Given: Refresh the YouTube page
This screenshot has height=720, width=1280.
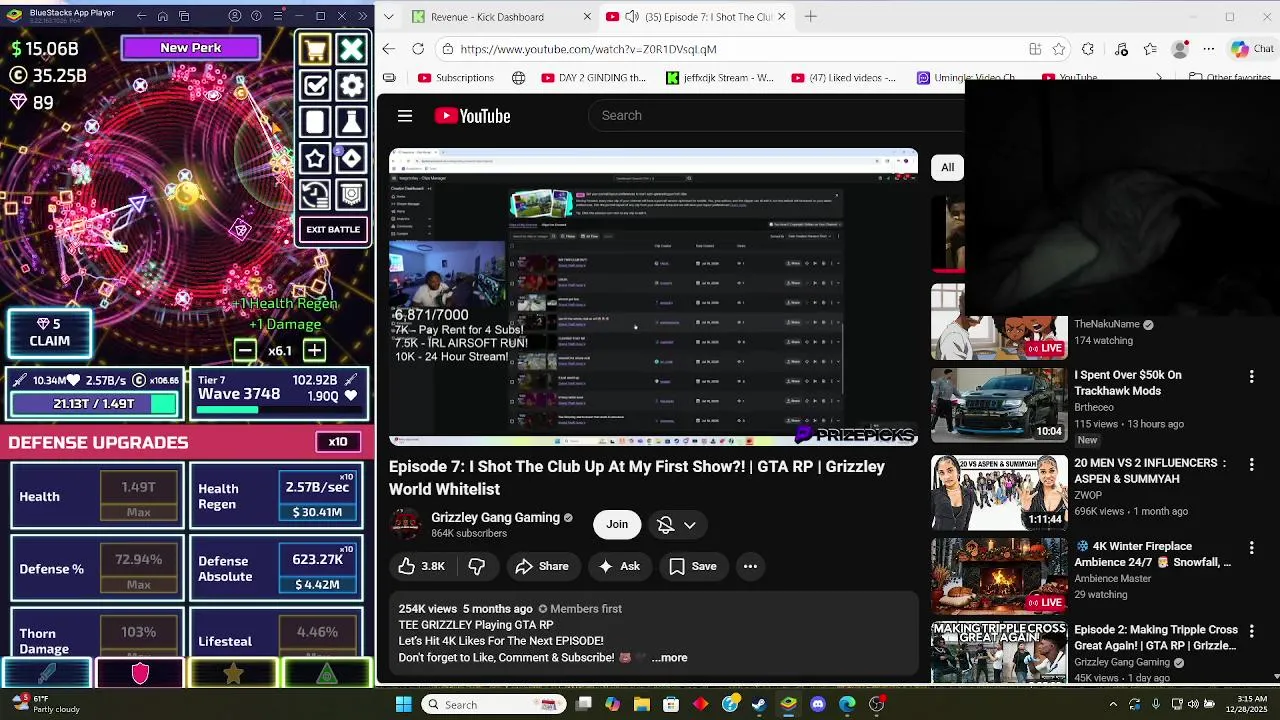Looking at the screenshot, I should click(x=418, y=49).
